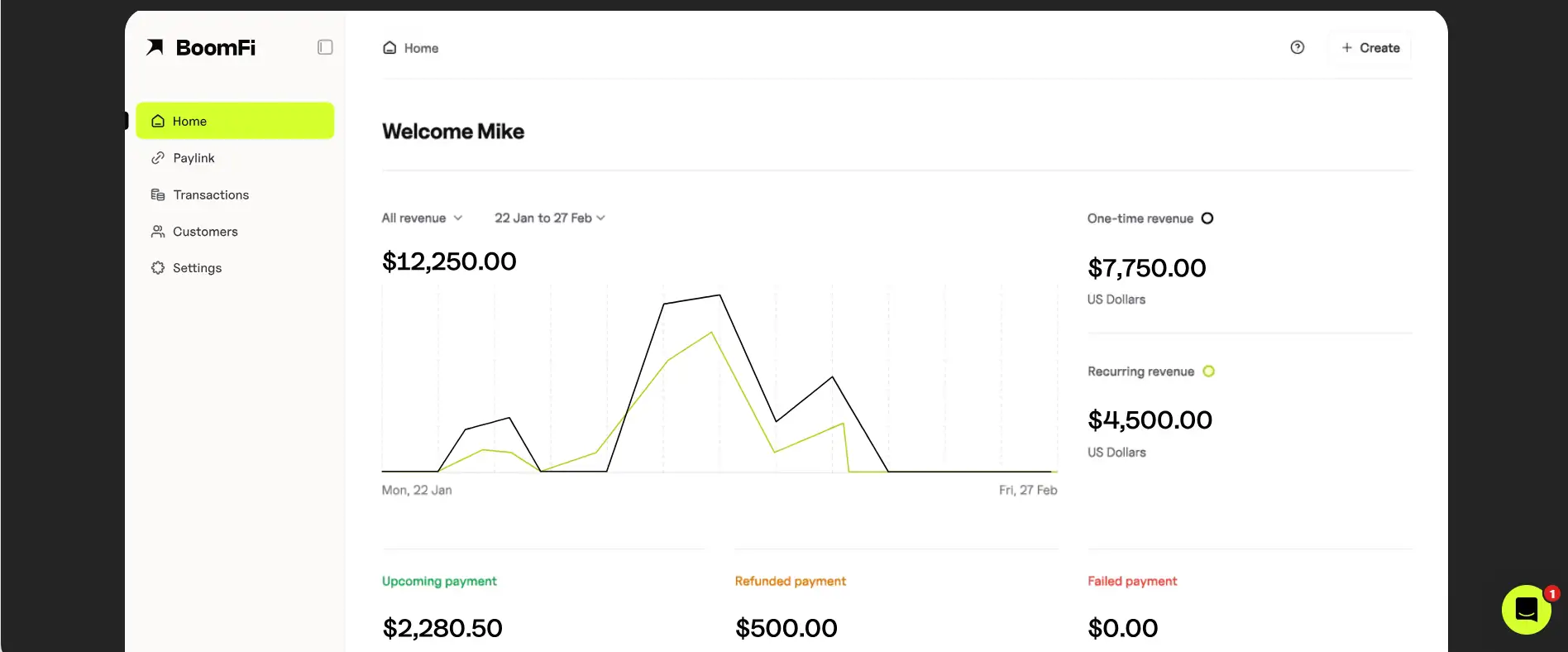This screenshot has width=1568, height=652.
Task: Click the Create button
Action: [x=1370, y=48]
